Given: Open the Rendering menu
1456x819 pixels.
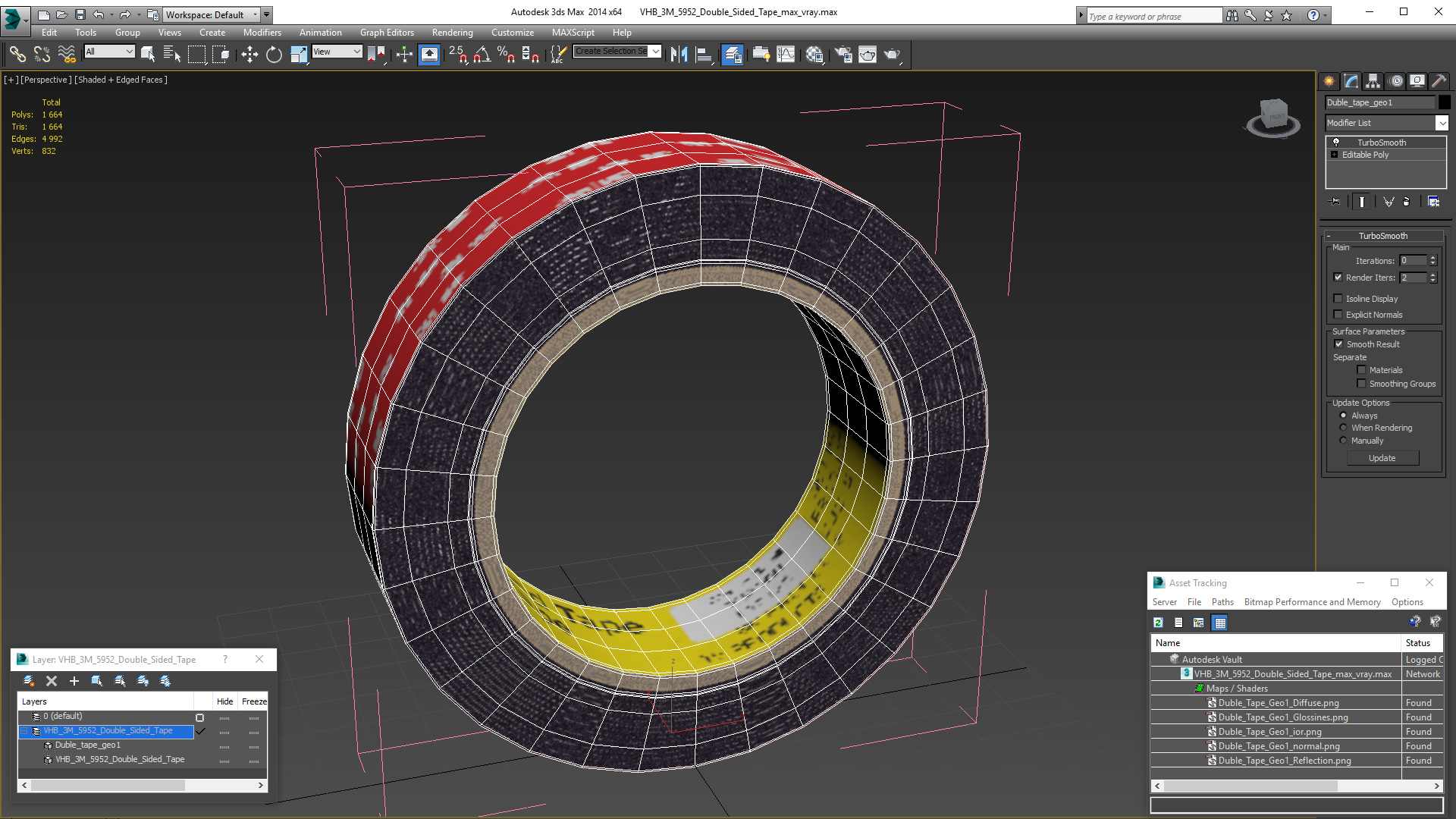Looking at the screenshot, I should [452, 33].
